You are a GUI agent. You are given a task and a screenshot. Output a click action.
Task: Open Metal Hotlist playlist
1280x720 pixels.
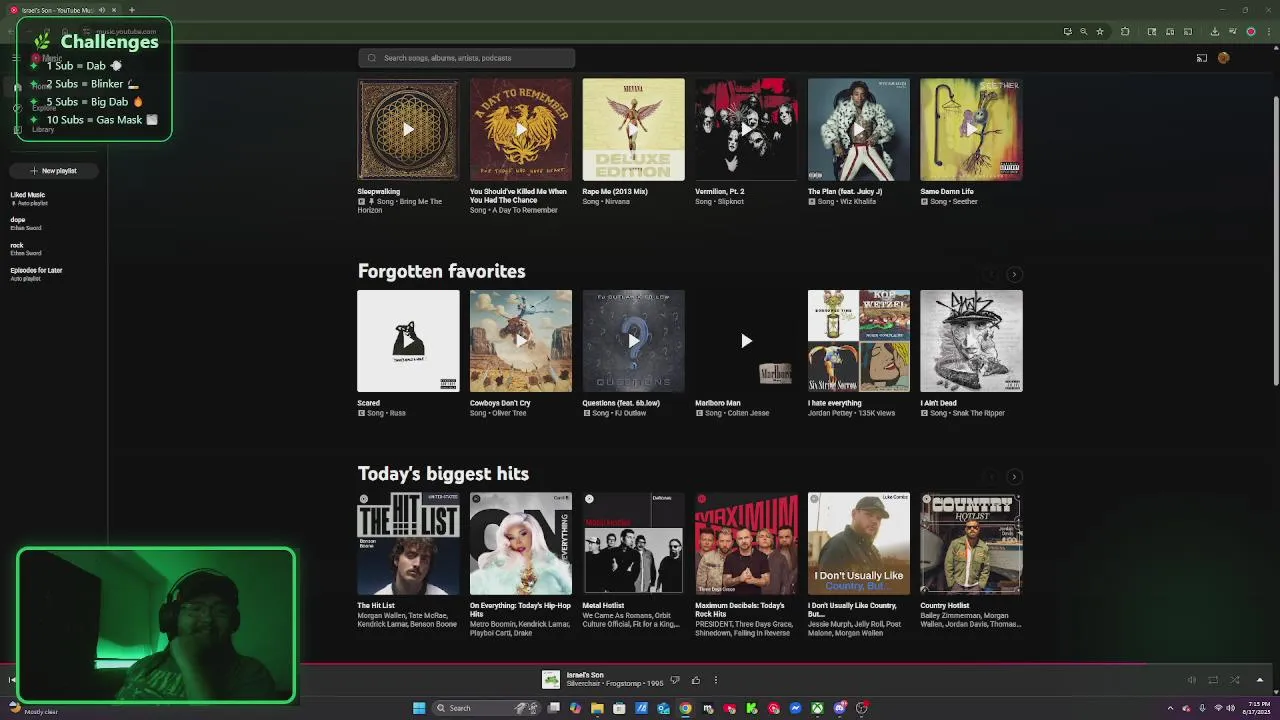(x=634, y=543)
